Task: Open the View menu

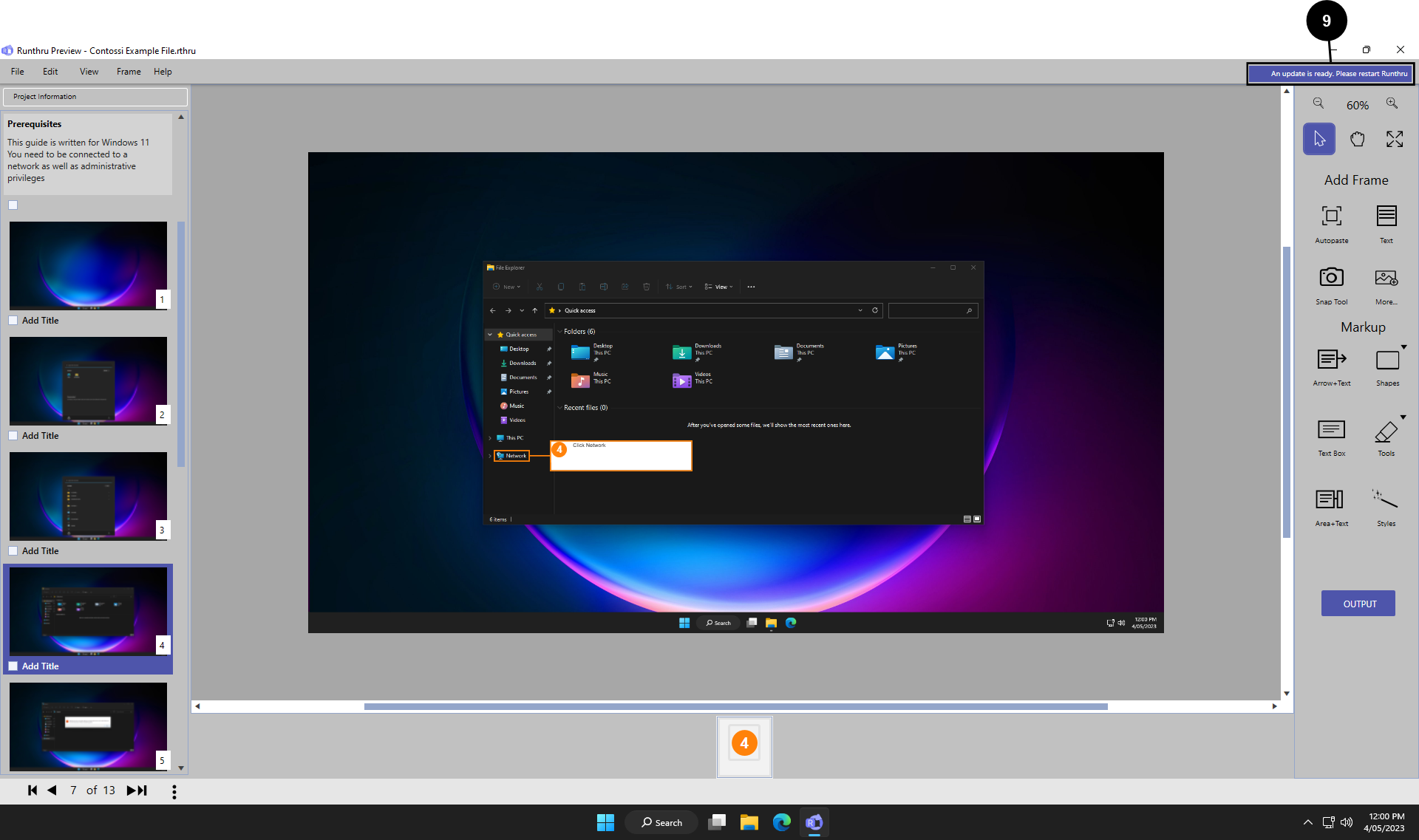Action: [x=89, y=72]
